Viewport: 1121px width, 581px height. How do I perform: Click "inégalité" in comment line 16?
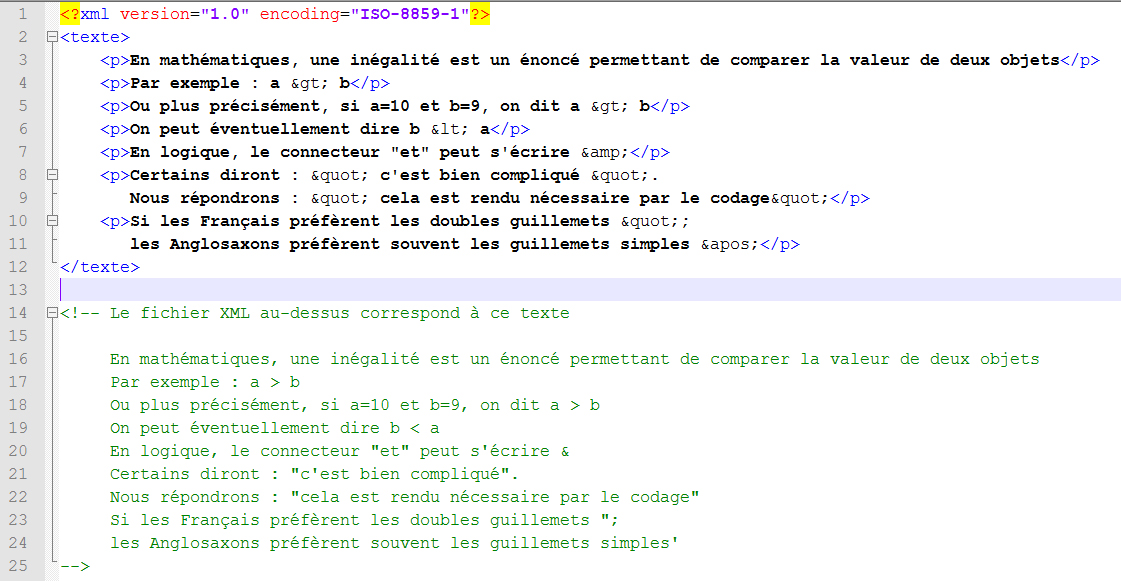(x=375, y=359)
